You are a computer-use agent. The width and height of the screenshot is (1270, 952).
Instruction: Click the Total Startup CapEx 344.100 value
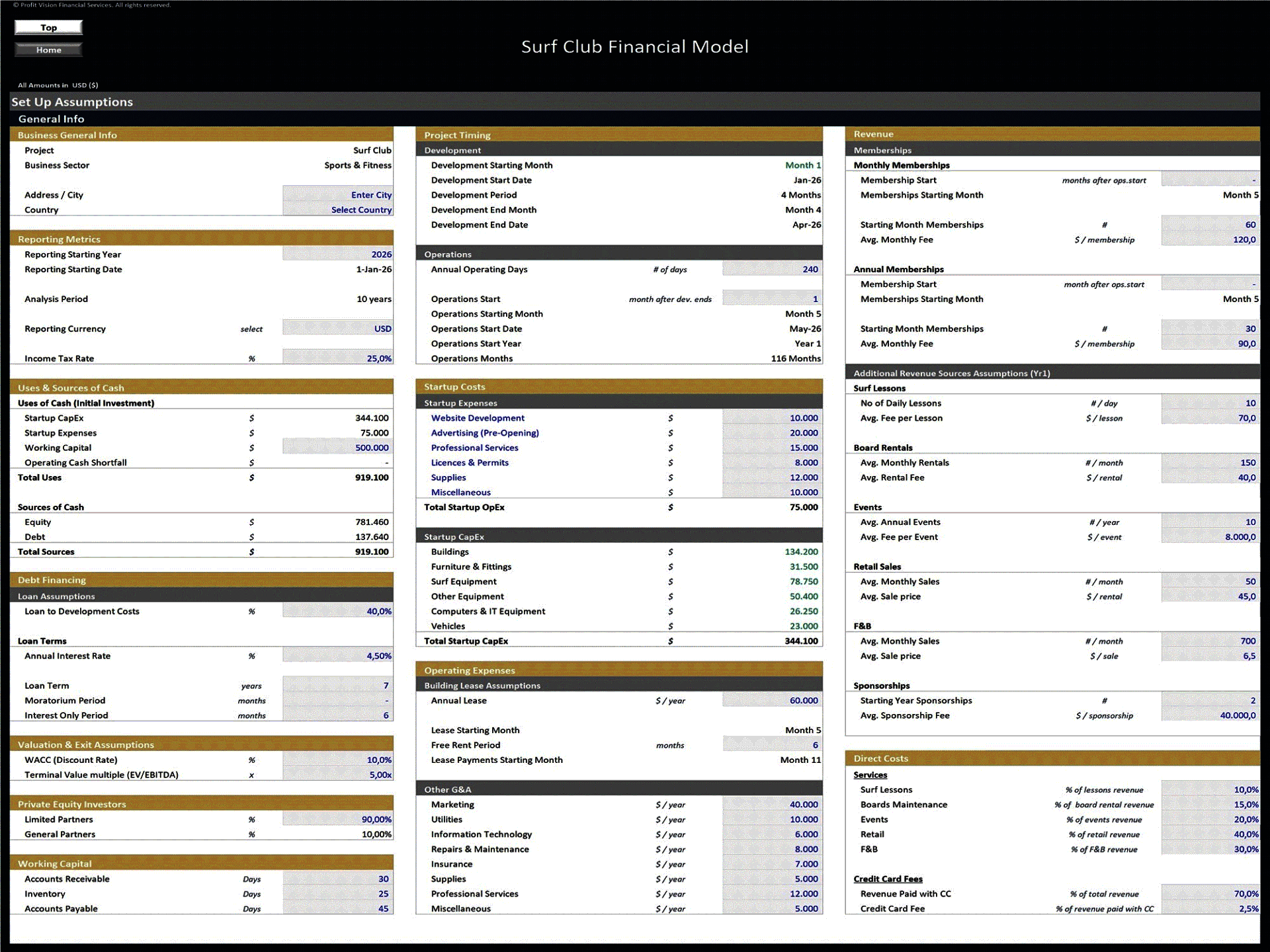[x=801, y=641]
